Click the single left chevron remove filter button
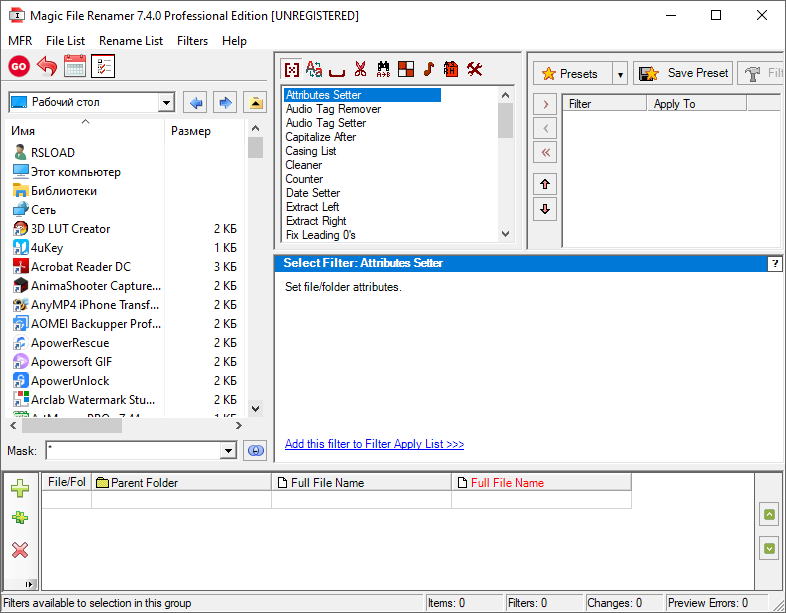The height and width of the screenshot is (613, 786). click(545, 128)
